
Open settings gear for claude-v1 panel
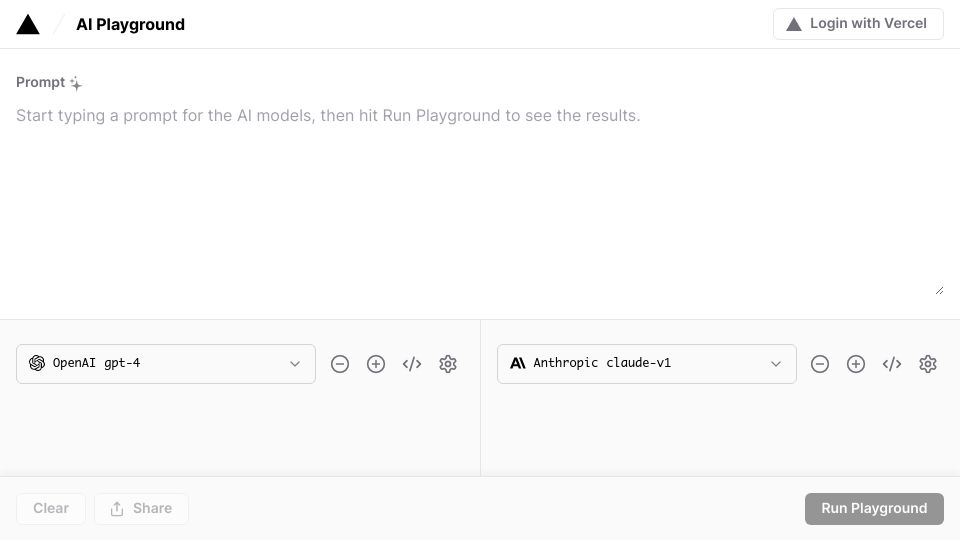coord(928,364)
